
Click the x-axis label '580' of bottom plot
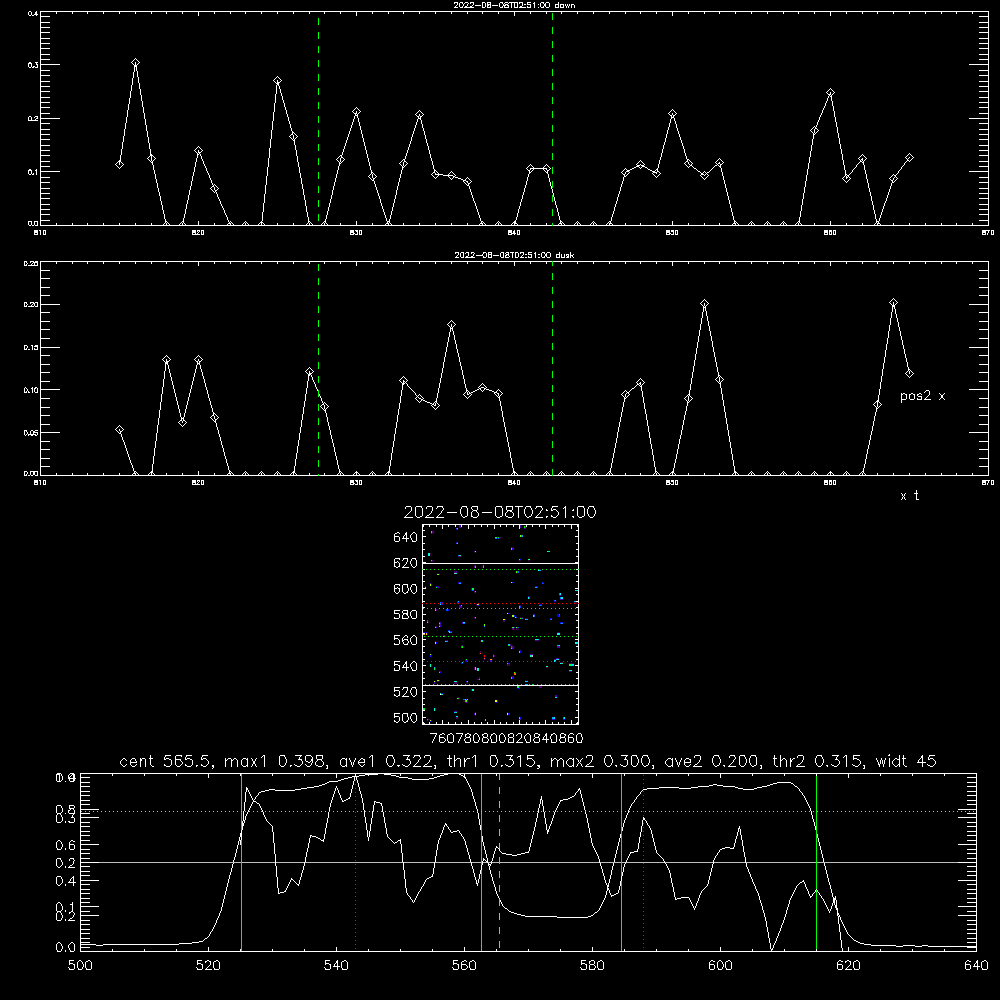click(x=592, y=966)
